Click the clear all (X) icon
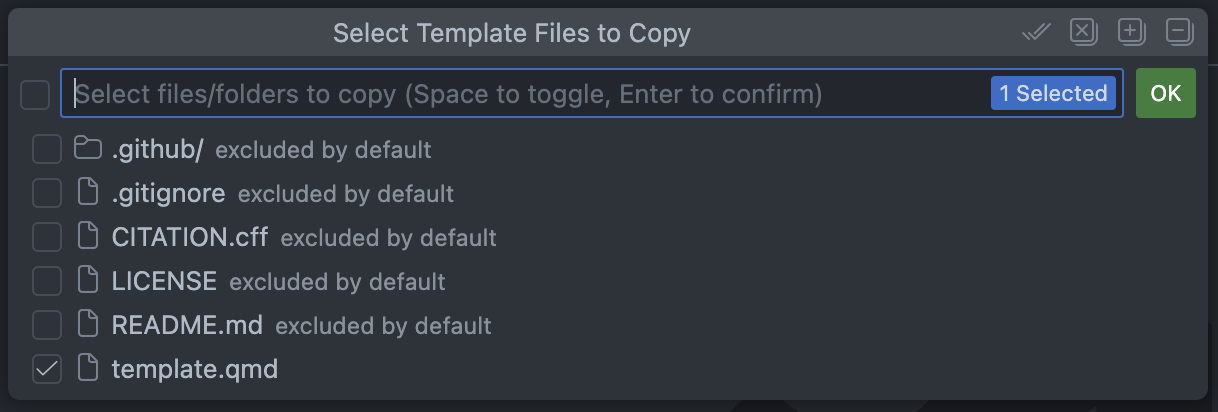 point(1083,32)
